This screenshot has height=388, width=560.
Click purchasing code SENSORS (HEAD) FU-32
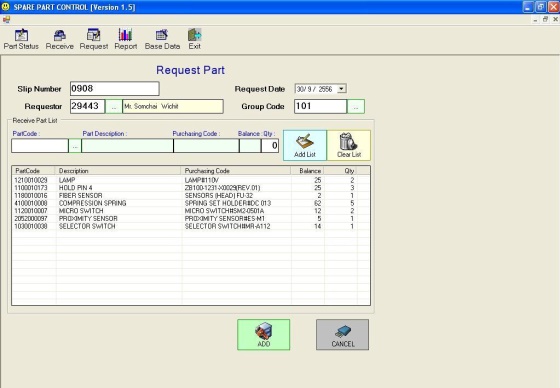coord(219,196)
